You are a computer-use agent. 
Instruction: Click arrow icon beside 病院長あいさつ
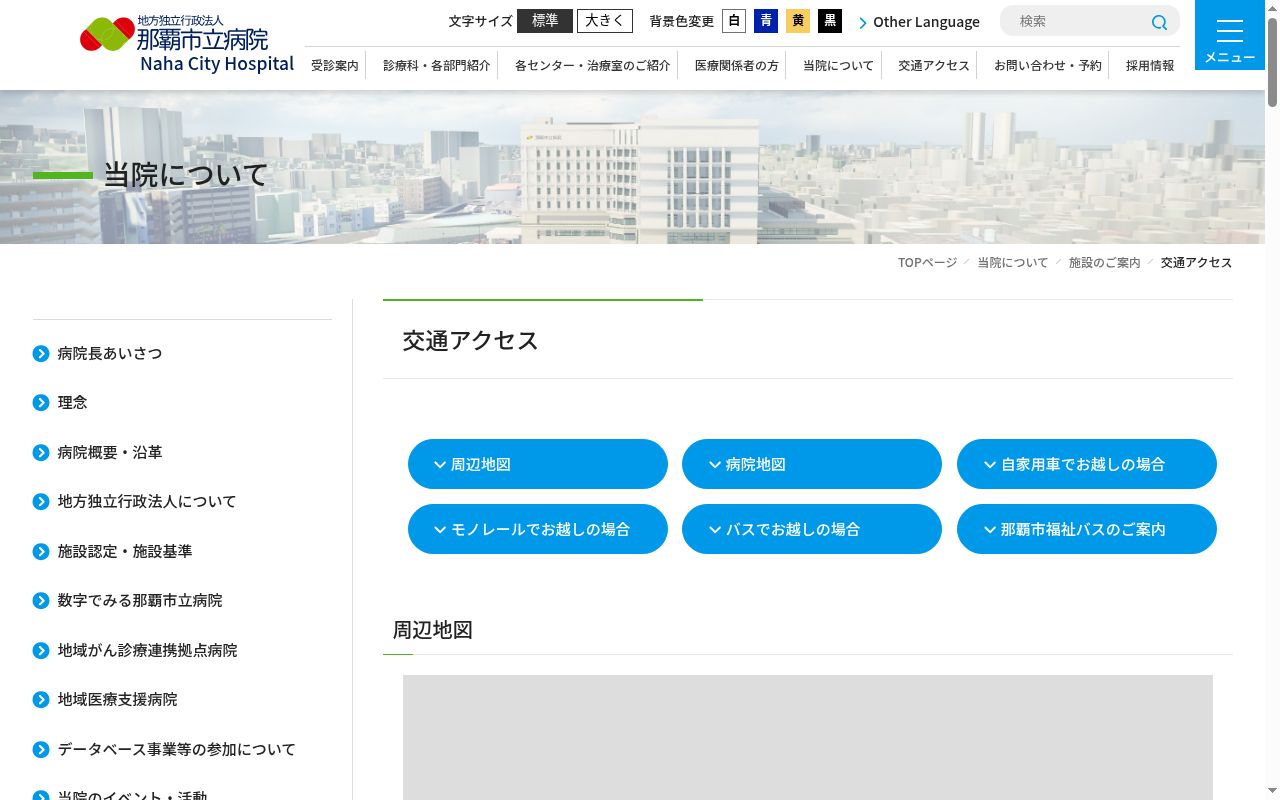[41, 353]
